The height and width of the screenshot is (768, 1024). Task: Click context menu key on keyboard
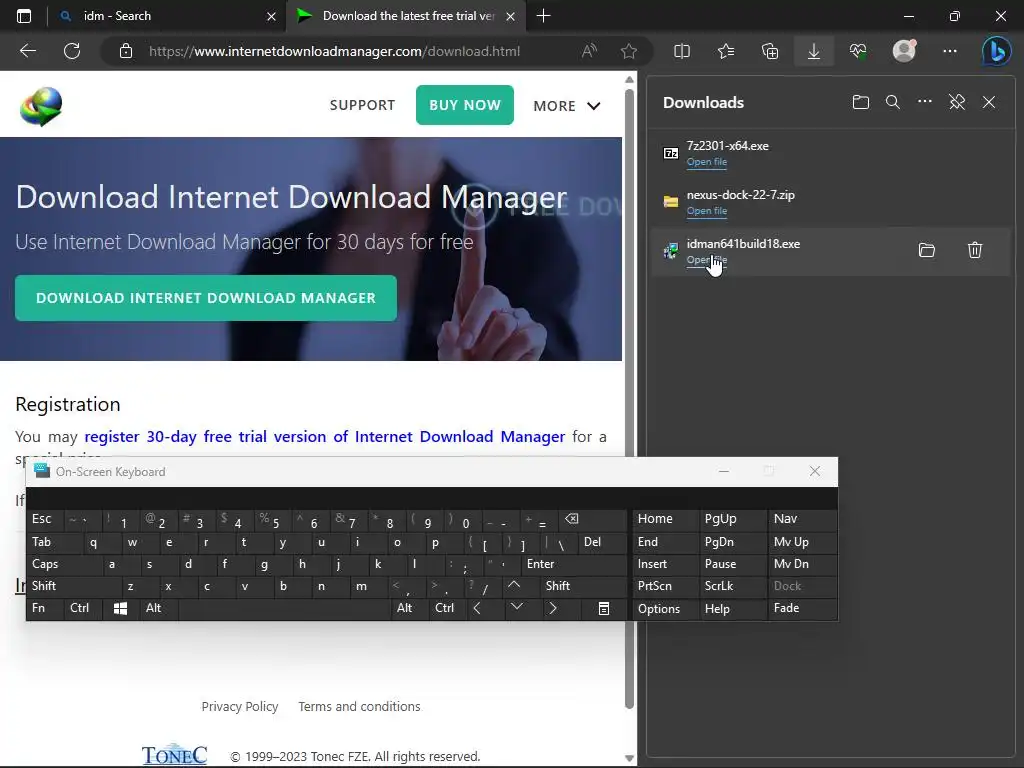[604, 608]
